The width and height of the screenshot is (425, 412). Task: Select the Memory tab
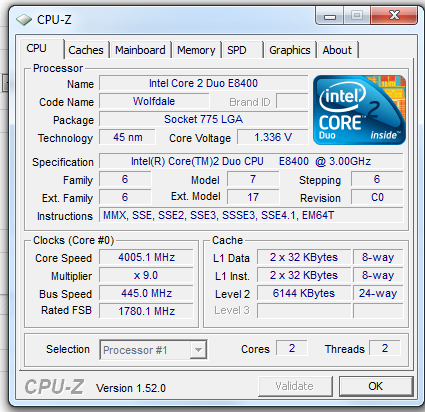[196, 50]
